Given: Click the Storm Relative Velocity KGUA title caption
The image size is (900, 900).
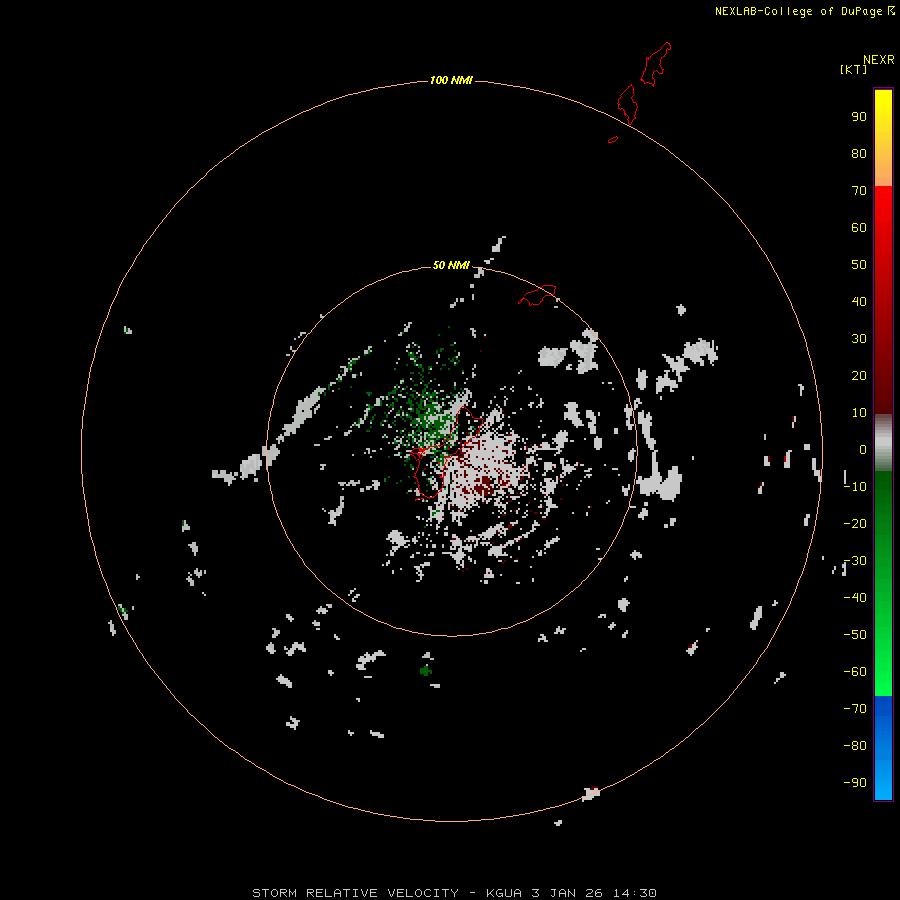Looking at the screenshot, I should (x=454, y=893).
